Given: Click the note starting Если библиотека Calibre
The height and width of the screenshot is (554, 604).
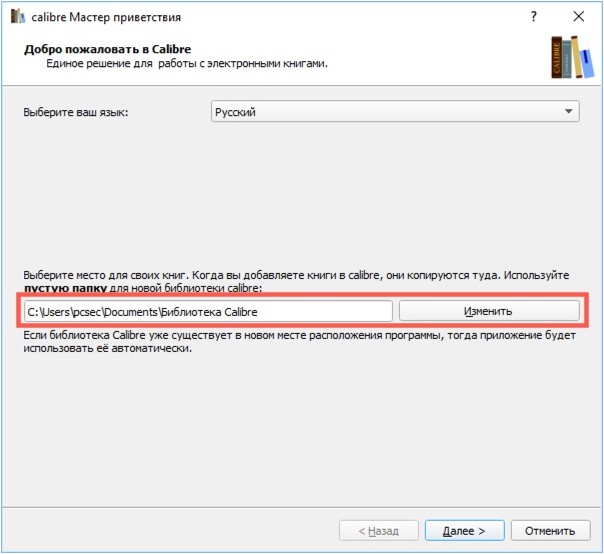Looking at the screenshot, I should point(300,341).
